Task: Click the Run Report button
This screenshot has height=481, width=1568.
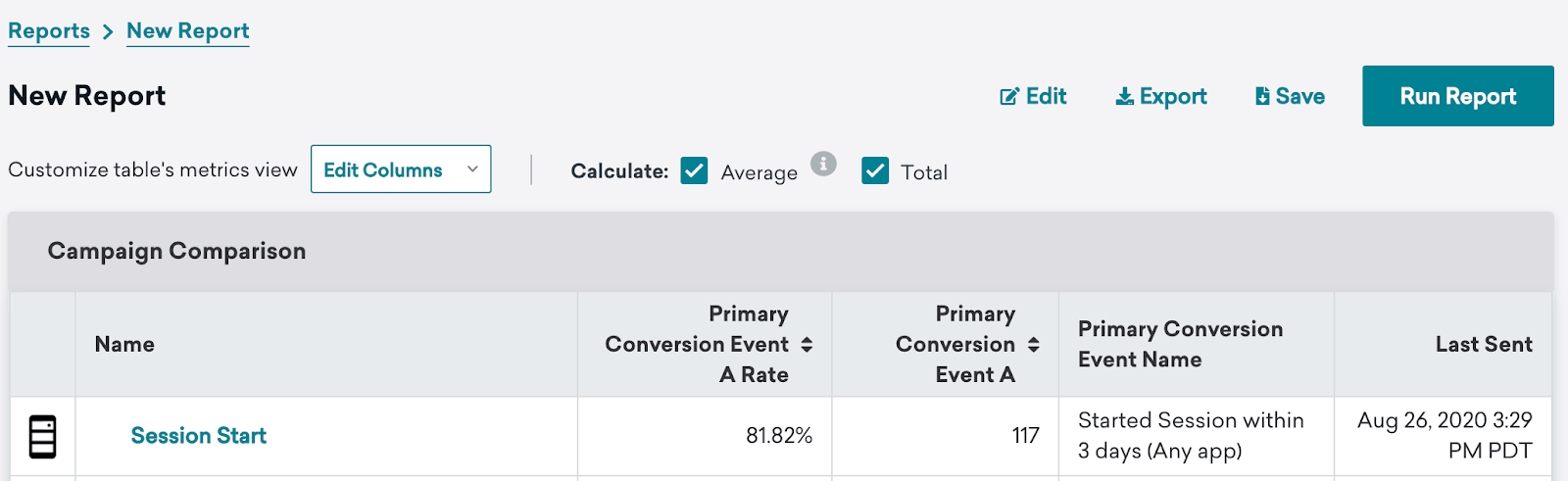Action: (x=1458, y=96)
